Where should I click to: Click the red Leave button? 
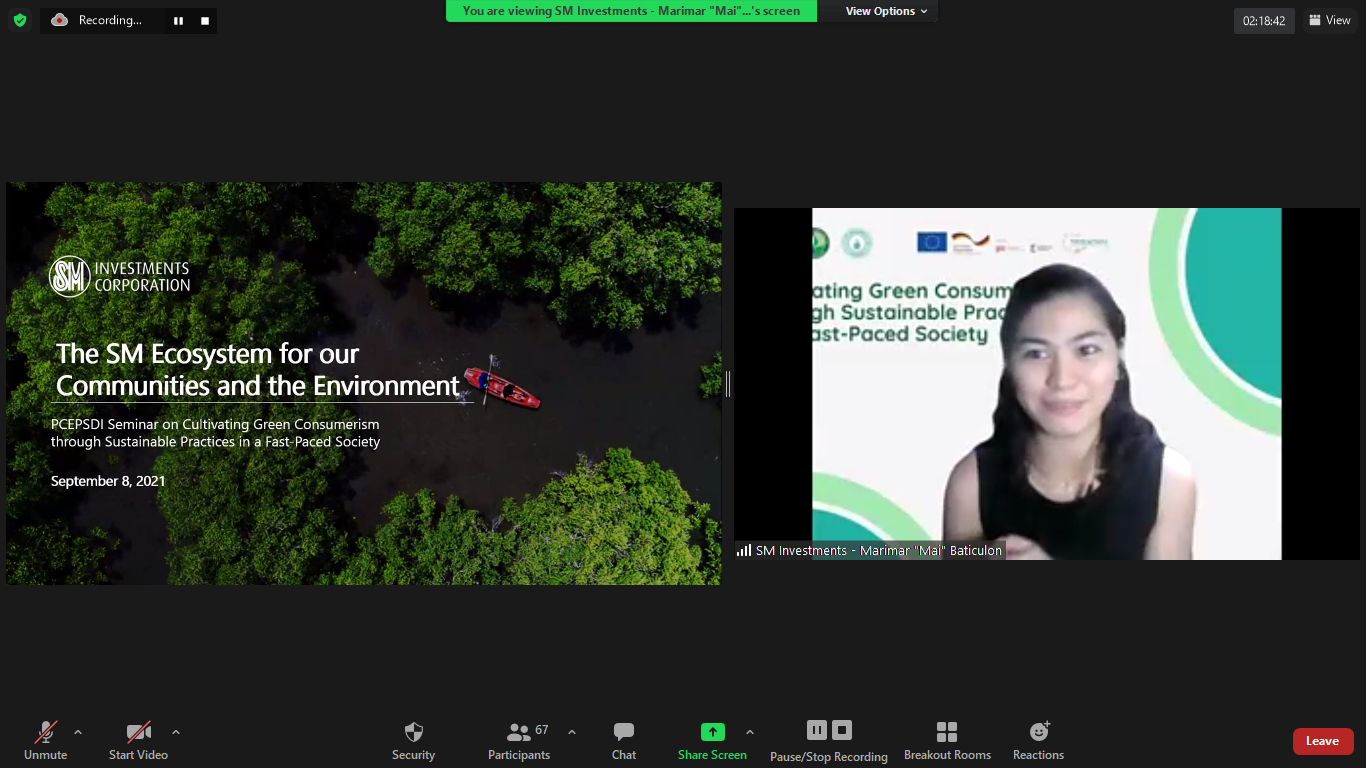[x=1323, y=741]
